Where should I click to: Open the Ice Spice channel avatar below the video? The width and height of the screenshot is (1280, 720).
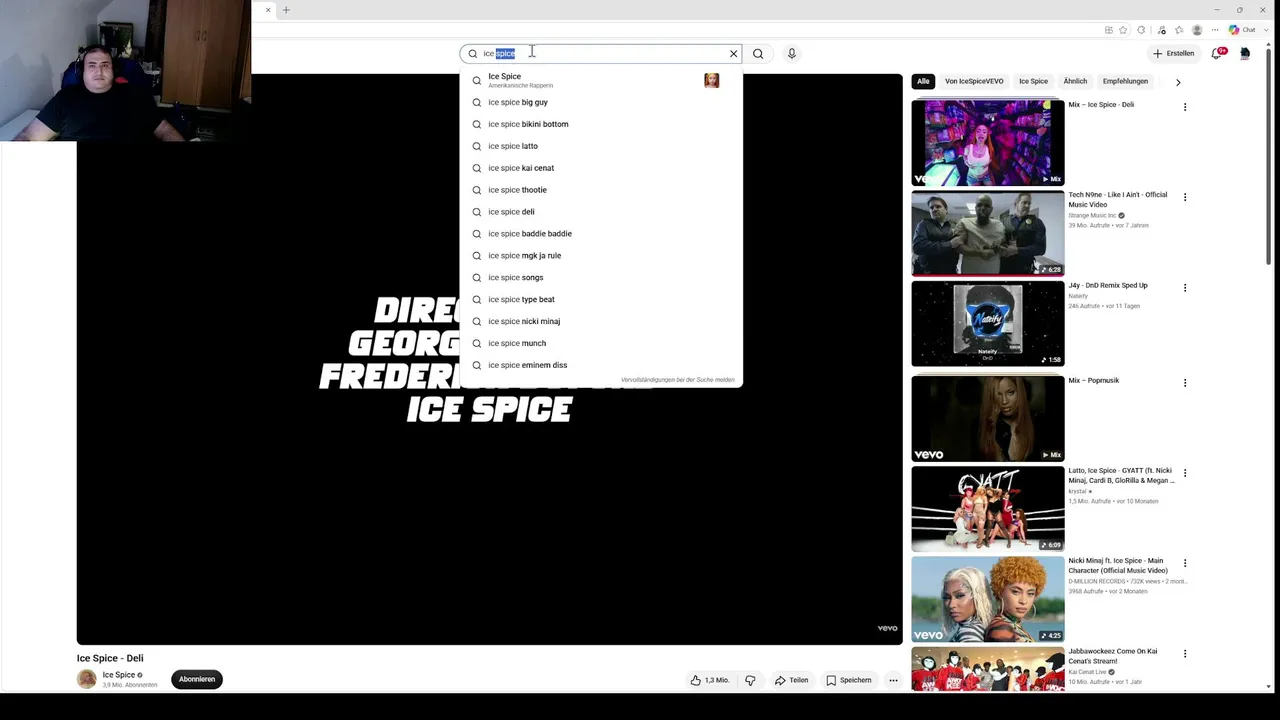point(87,679)
